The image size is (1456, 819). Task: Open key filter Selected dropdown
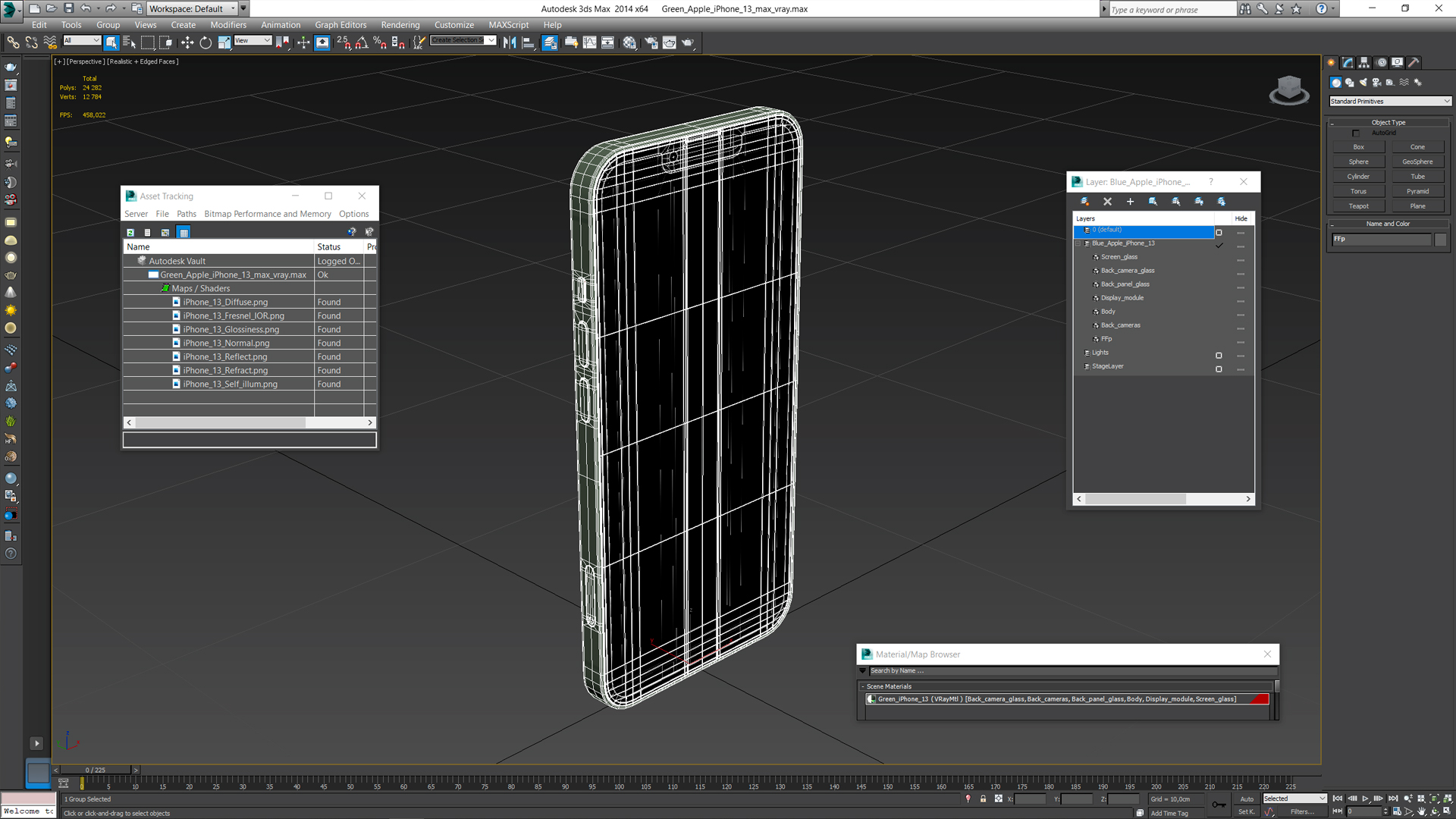[x=1294, y=799]
